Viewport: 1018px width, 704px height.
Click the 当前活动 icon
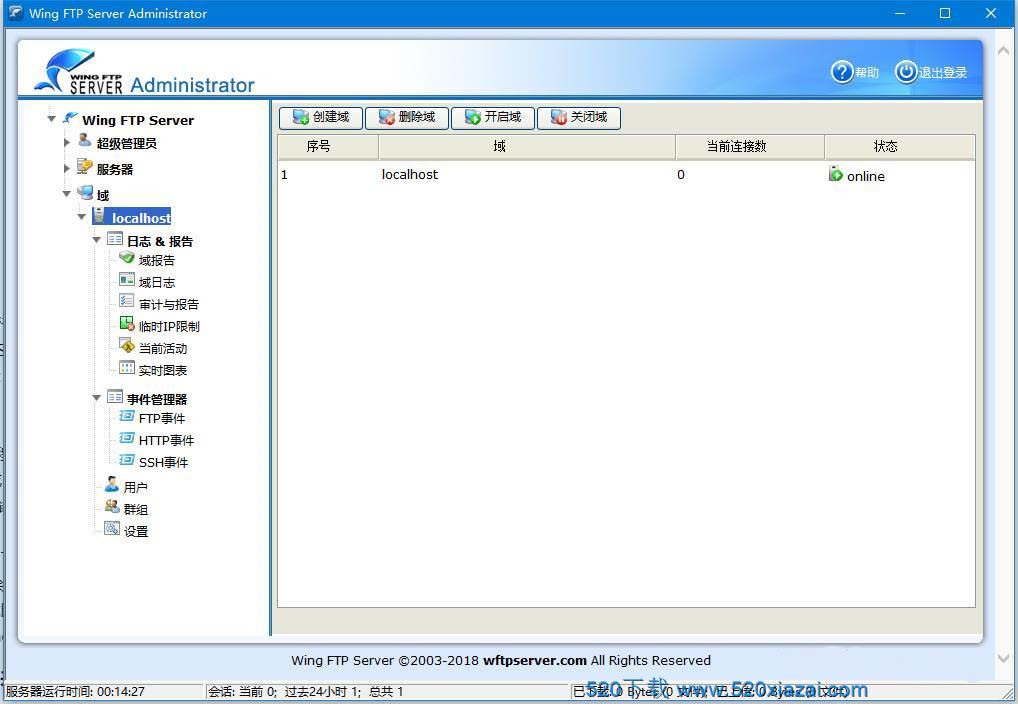point(127,347)
